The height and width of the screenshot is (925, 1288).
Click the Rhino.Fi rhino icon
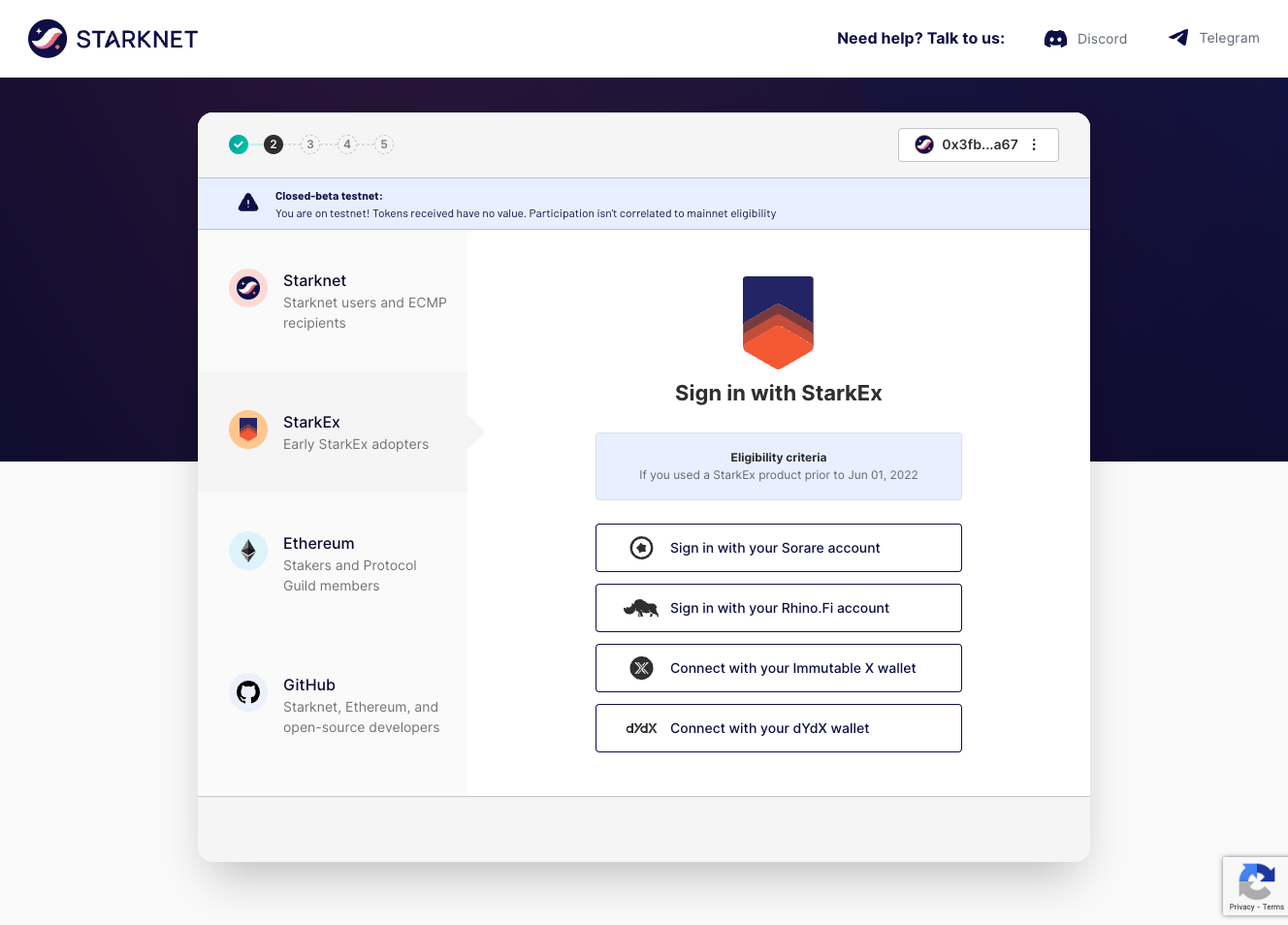point(641,608)
